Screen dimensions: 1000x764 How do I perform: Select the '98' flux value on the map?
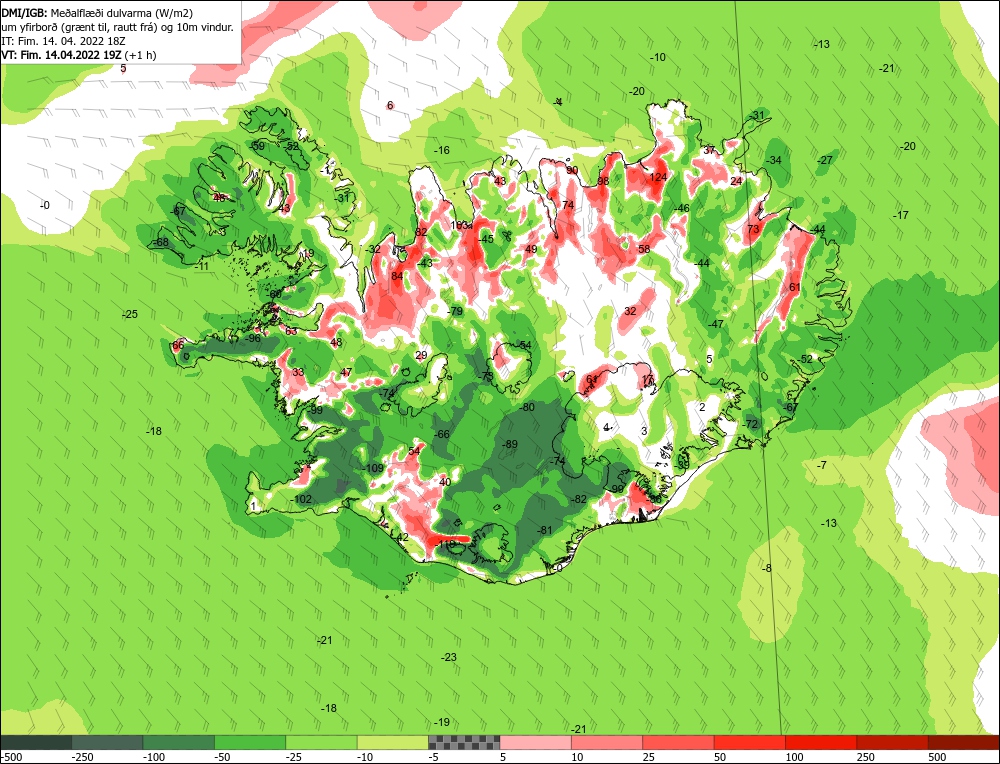pos(603,181)
